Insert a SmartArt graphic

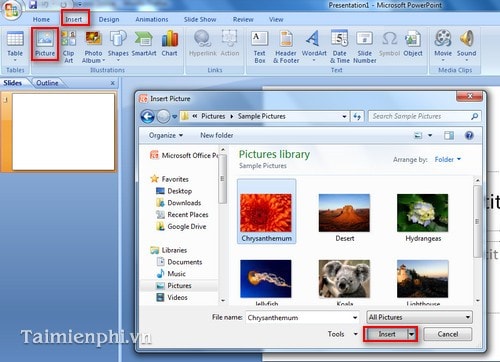tap(144, 44)
